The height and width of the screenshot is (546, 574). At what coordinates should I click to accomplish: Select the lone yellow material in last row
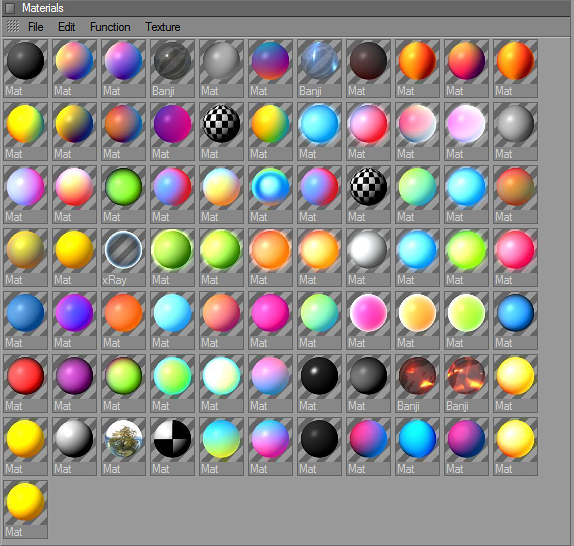pyautogui.click(x=25, y=509)
